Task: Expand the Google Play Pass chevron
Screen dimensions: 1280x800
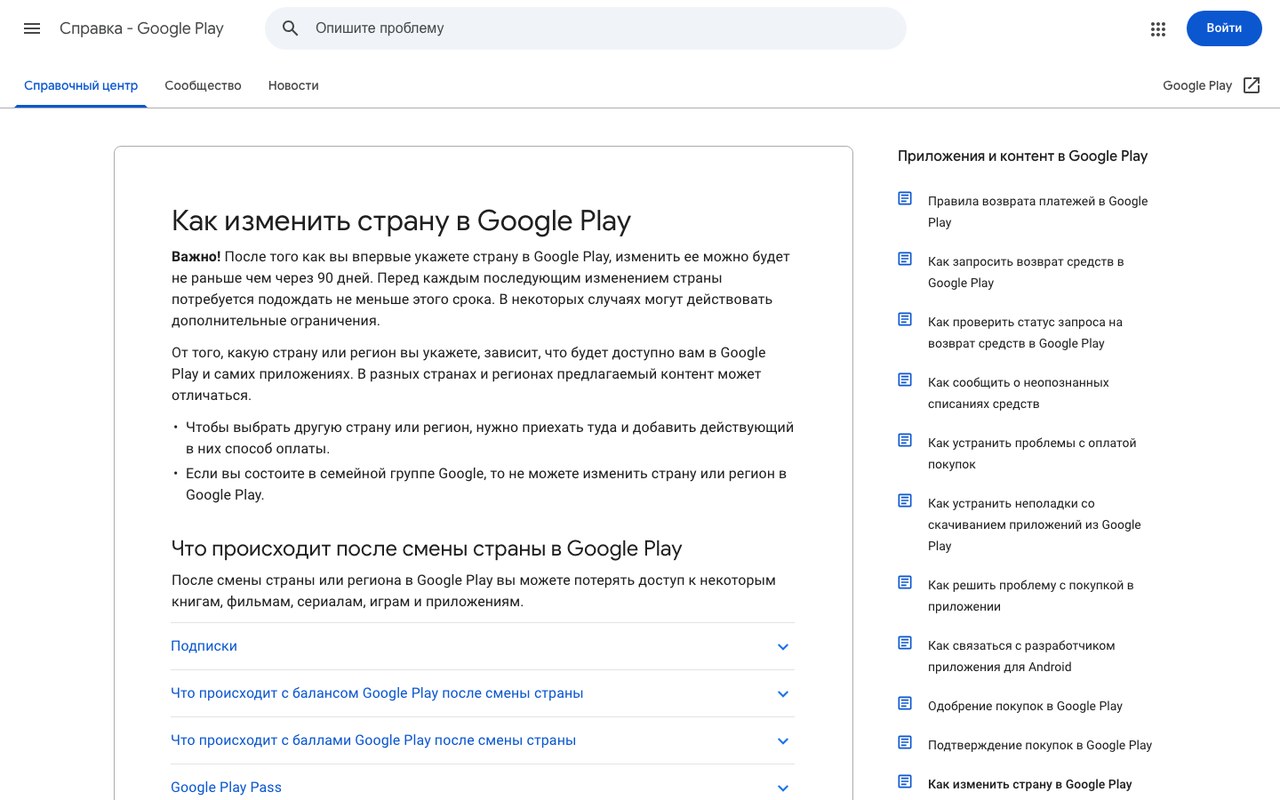Action: [x=783, y=788]
